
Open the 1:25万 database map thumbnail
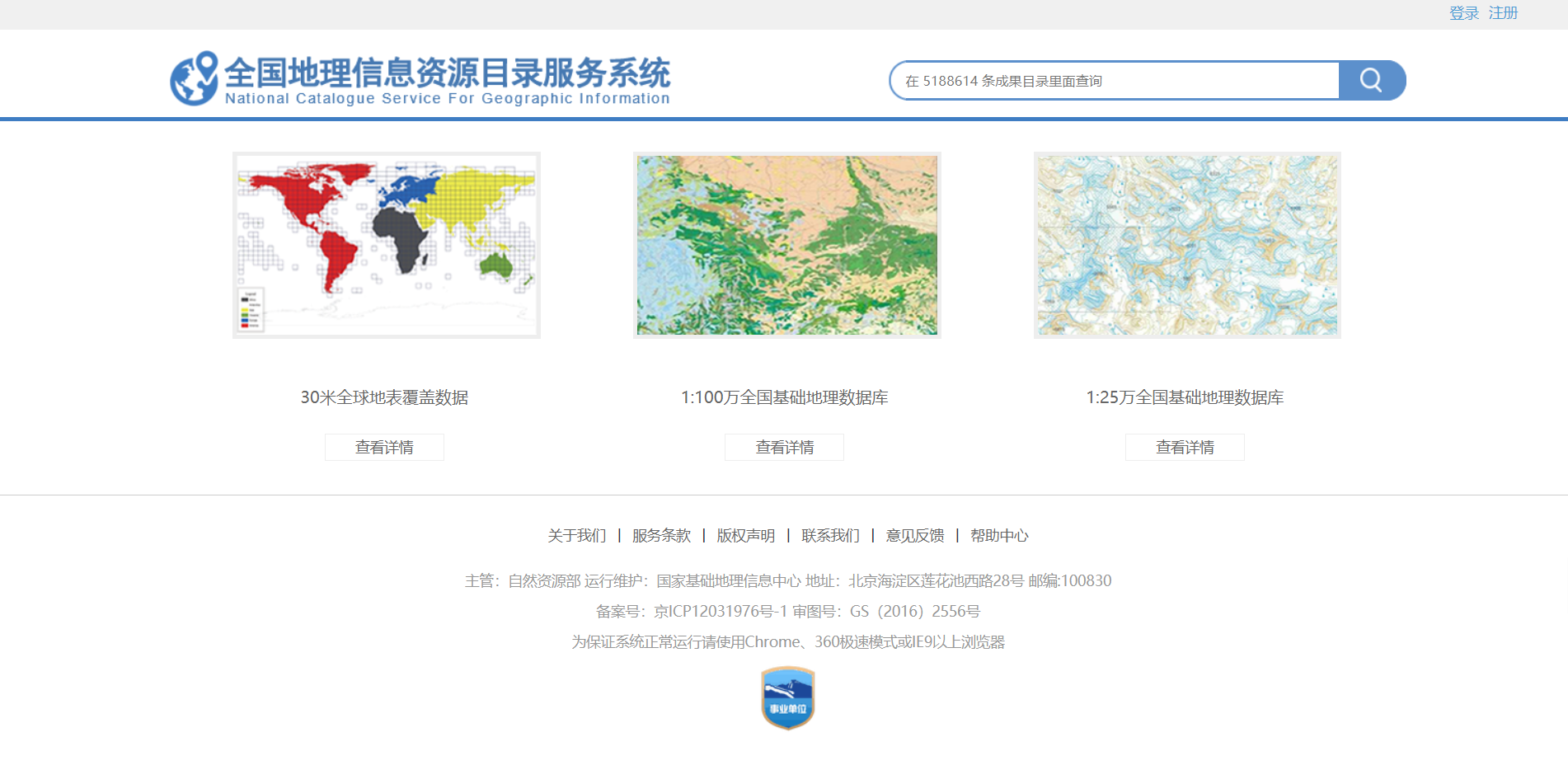[1187, 245]
